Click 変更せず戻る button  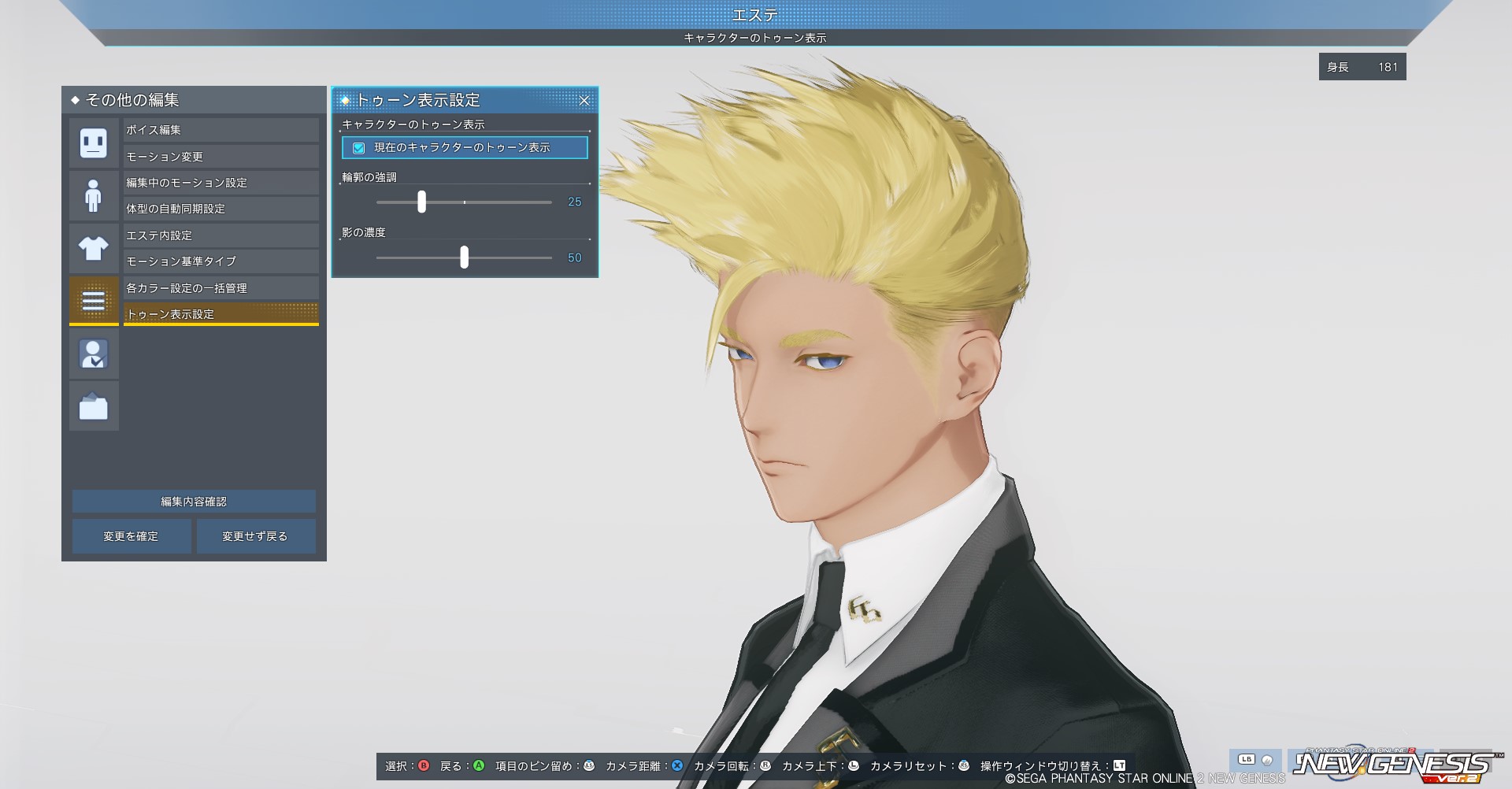point(256,536)
